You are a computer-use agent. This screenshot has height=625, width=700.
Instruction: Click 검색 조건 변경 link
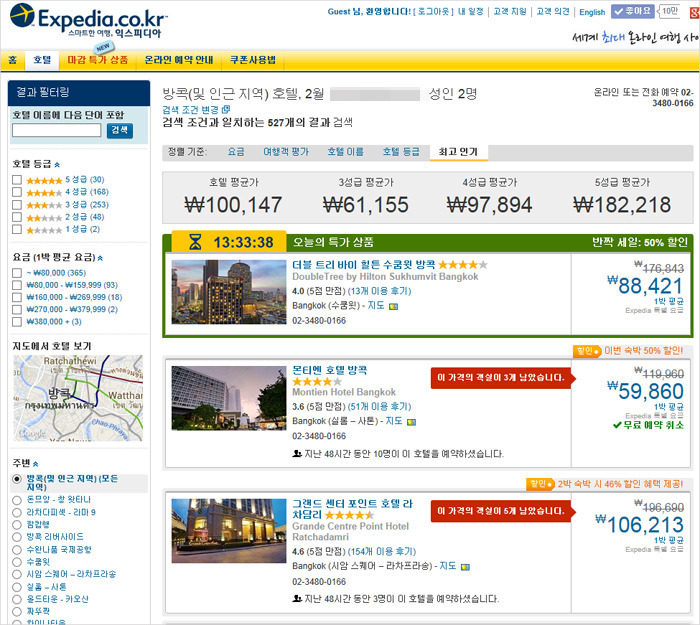[190, 109]
